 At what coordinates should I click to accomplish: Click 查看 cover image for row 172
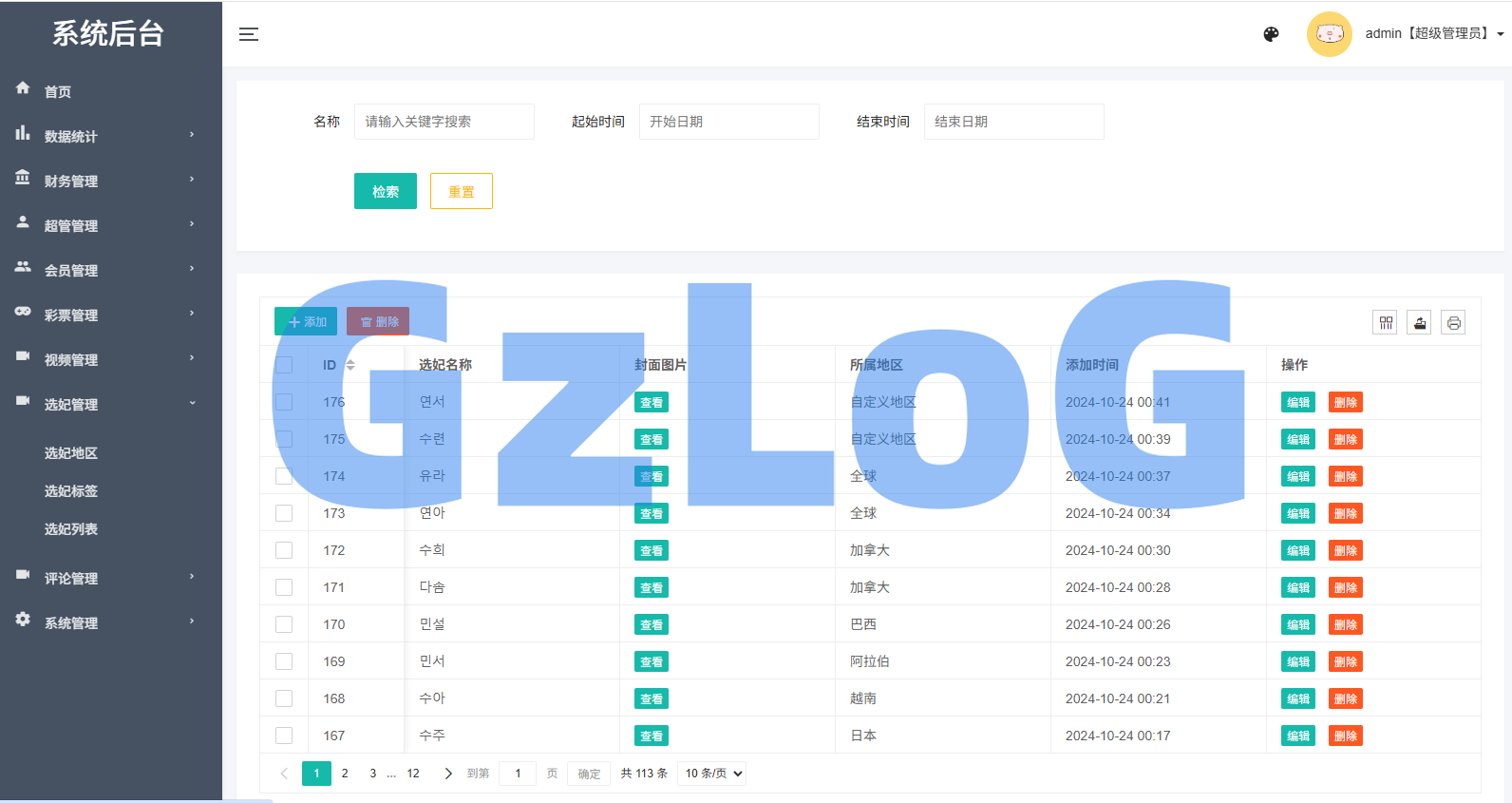[652, 550]
